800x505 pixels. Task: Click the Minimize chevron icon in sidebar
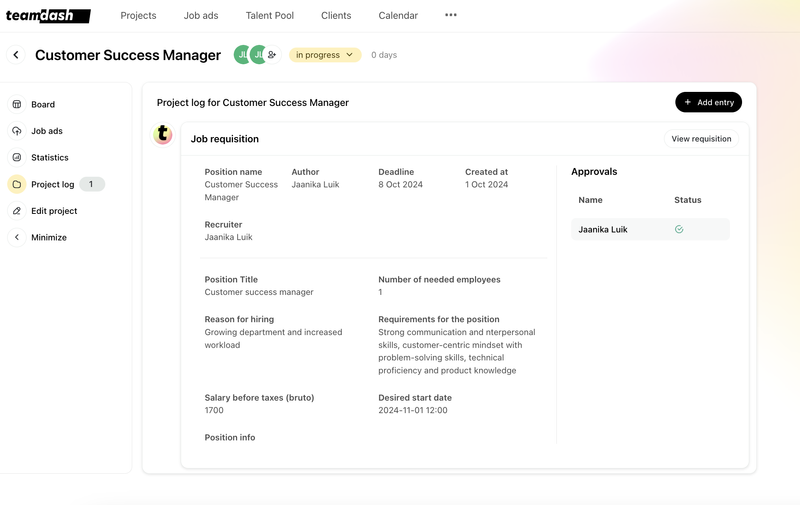pyautogui.click(x=17, y=237)
